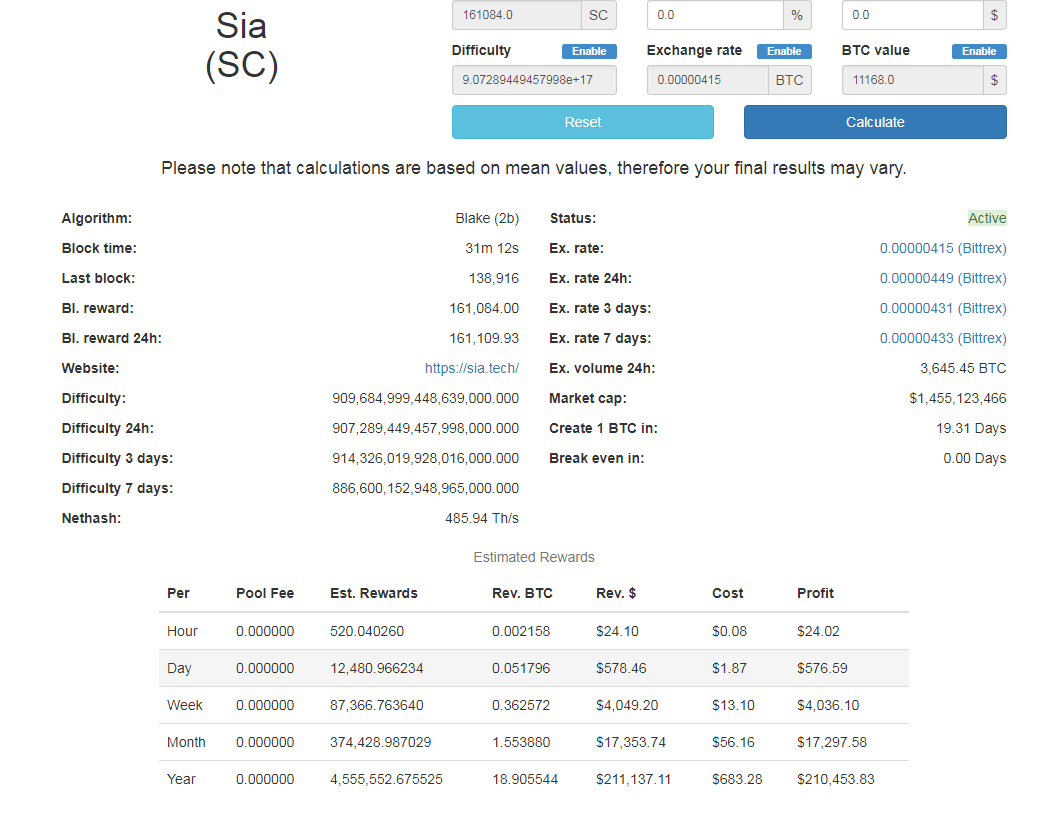Focus the BTC value field 11168.0

[912, 80]
